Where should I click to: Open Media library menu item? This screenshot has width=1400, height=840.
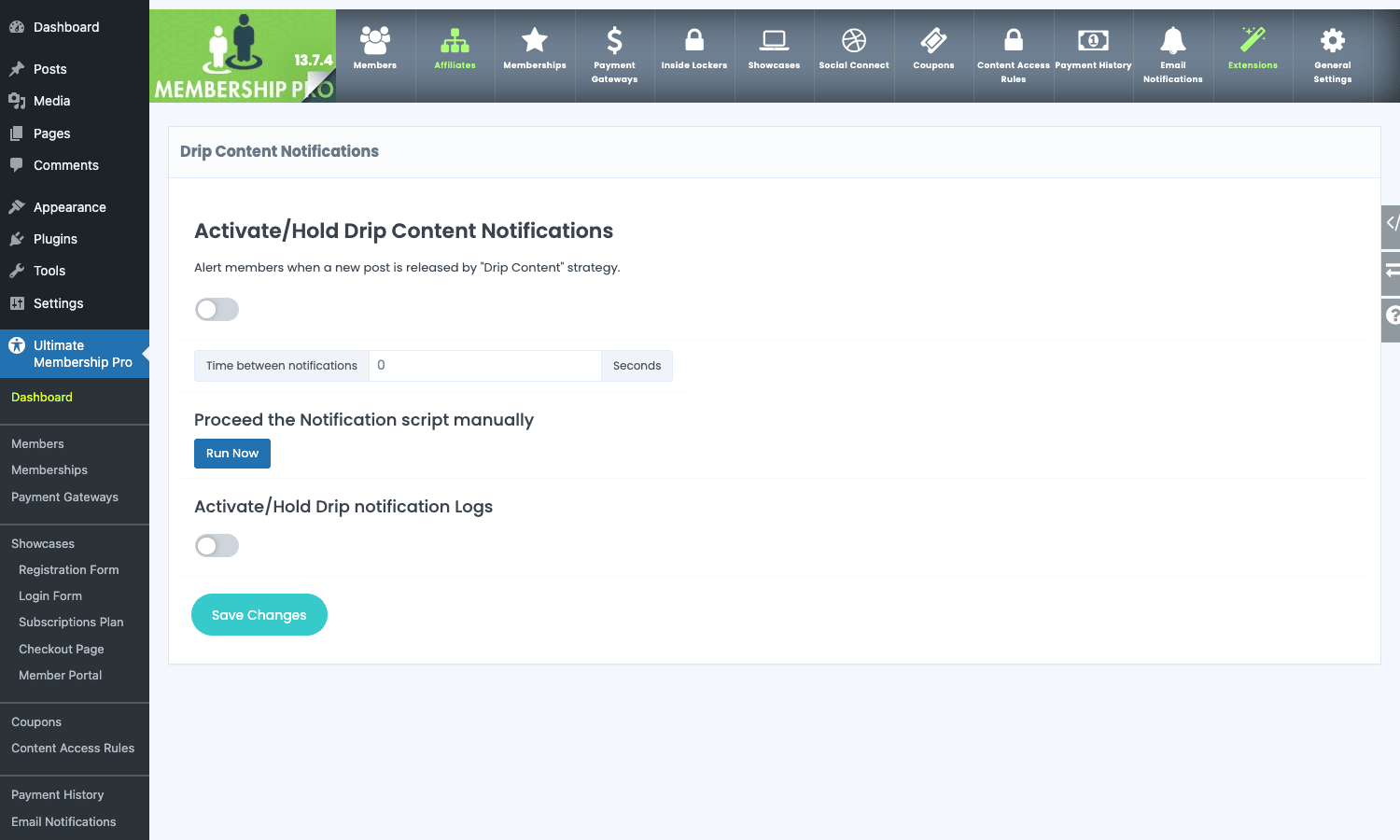(x=75, y=101)
